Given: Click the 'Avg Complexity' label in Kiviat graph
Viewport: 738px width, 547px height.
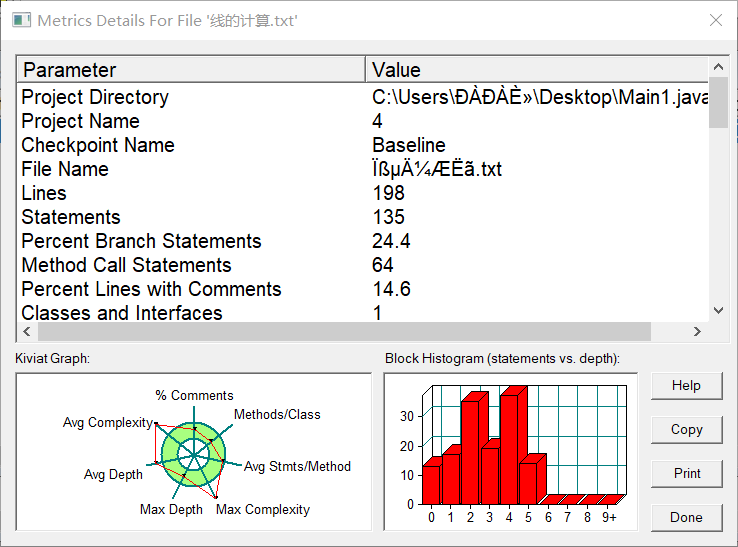Looking at the screenshot, I should 108,423.
